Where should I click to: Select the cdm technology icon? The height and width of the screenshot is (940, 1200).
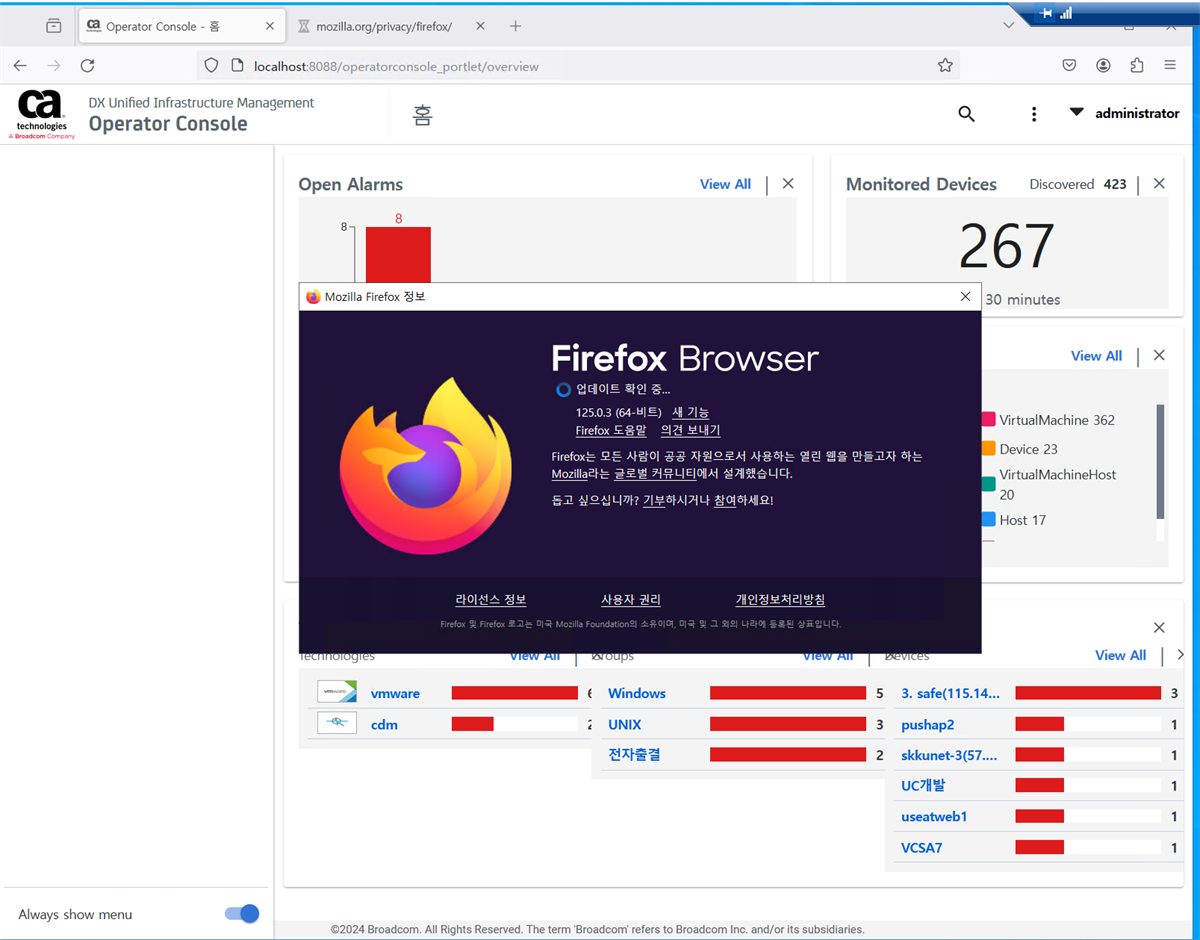point(337,722)
